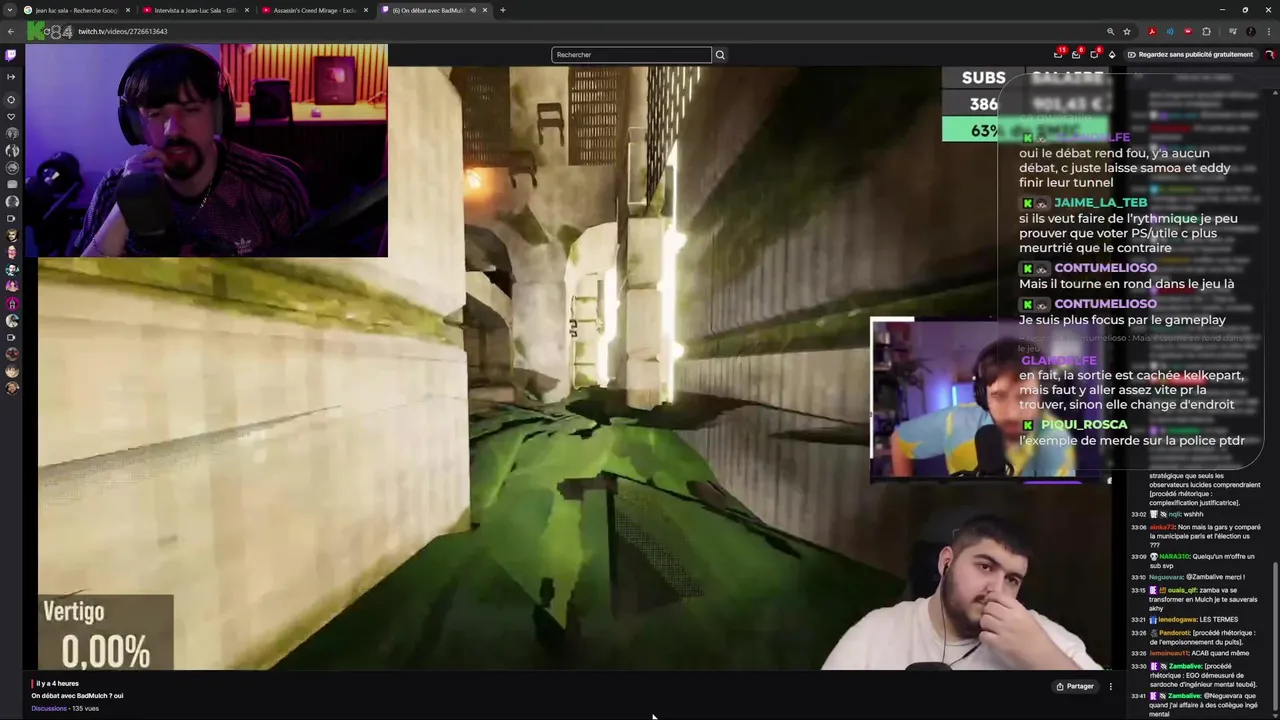The height and width of the screenshot is (720, 1280).
Task: Open Chrome three-dot menu
Action: [1268, 31]
